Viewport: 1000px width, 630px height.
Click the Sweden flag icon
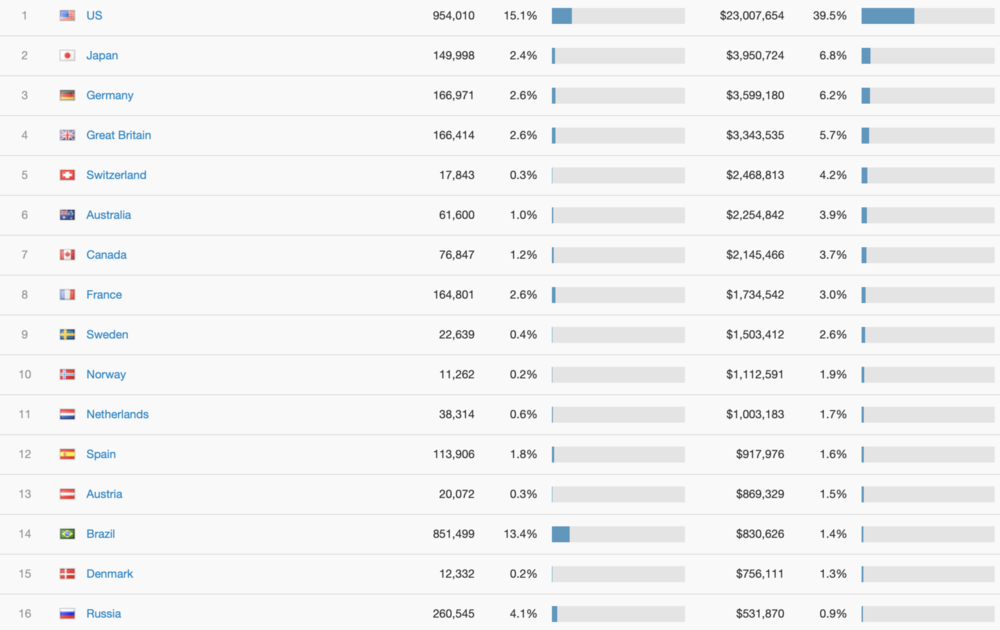coord(67,335)
